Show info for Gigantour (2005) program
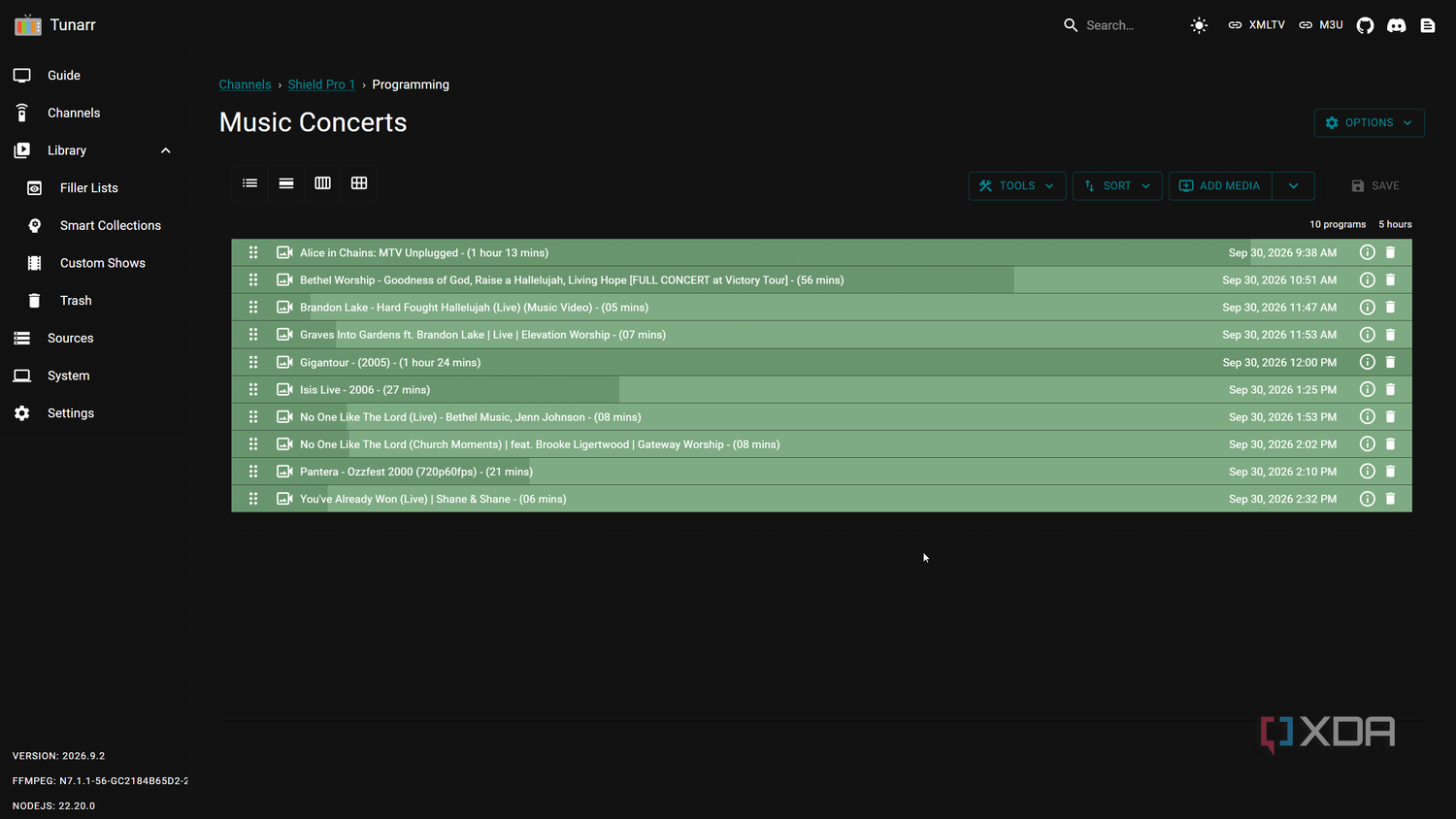Viewport: 1456px width, 819px height. 1367,362
